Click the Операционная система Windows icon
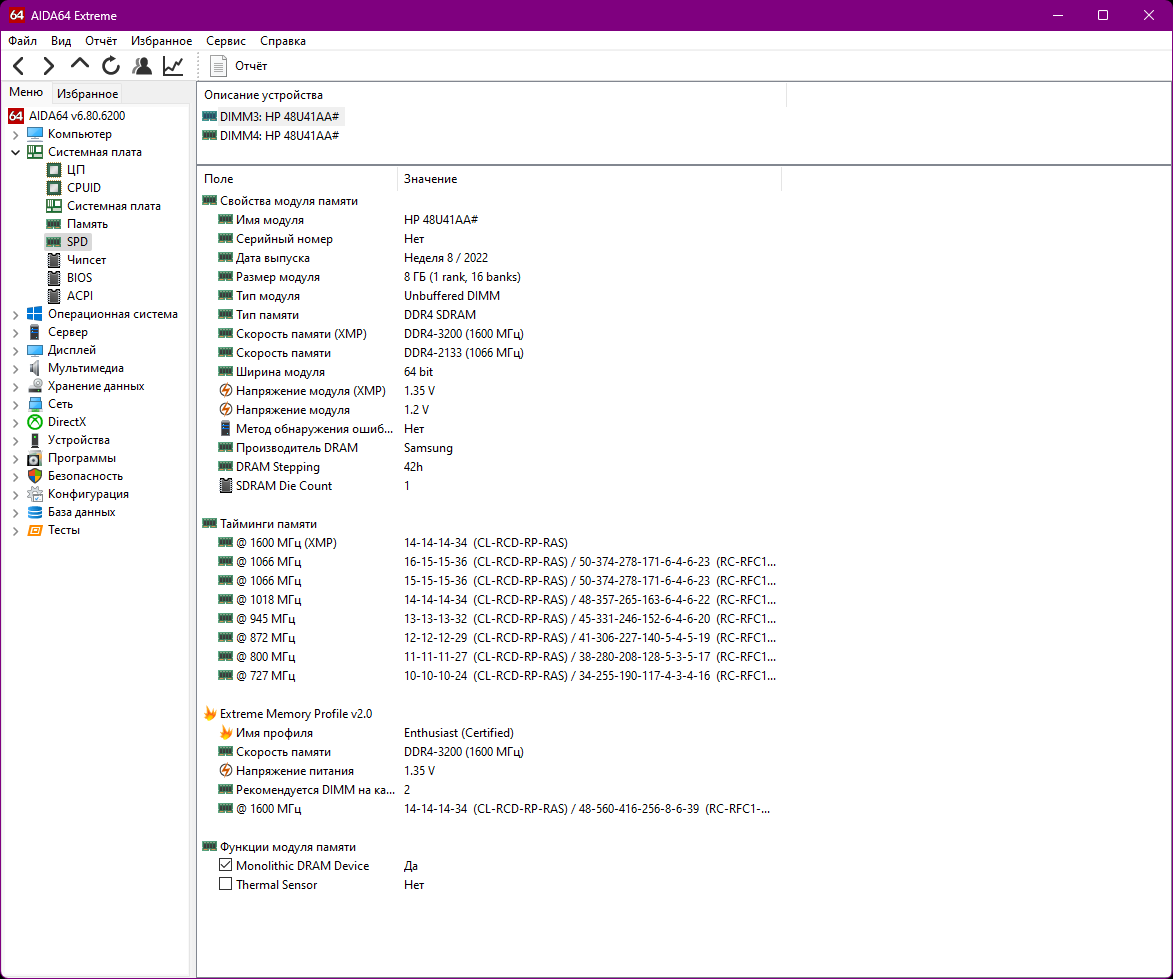Image resolution: width=1173 pixels, height=979 pixels. pos(35,314)
